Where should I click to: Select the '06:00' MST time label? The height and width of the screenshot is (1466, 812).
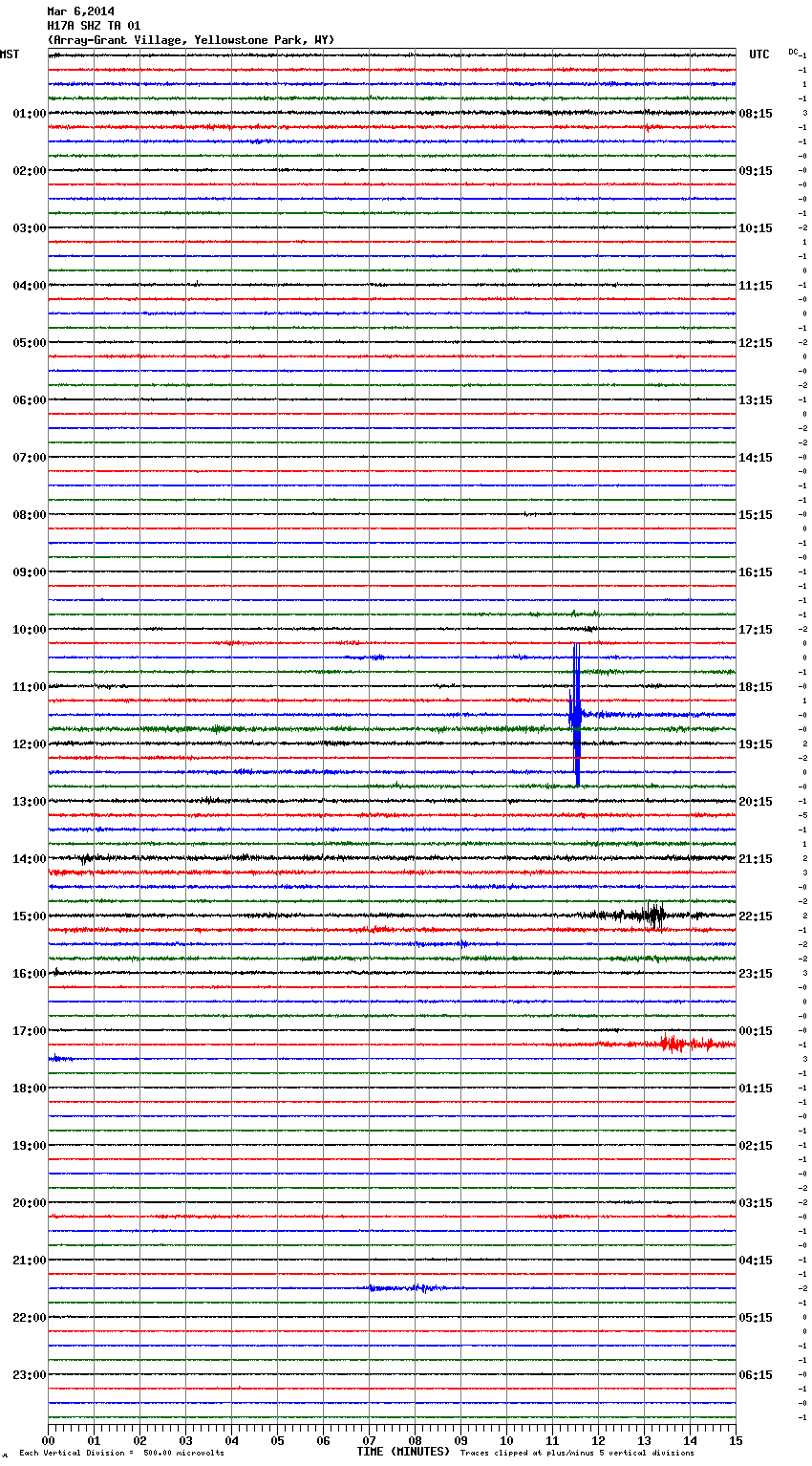click(30, 400)
